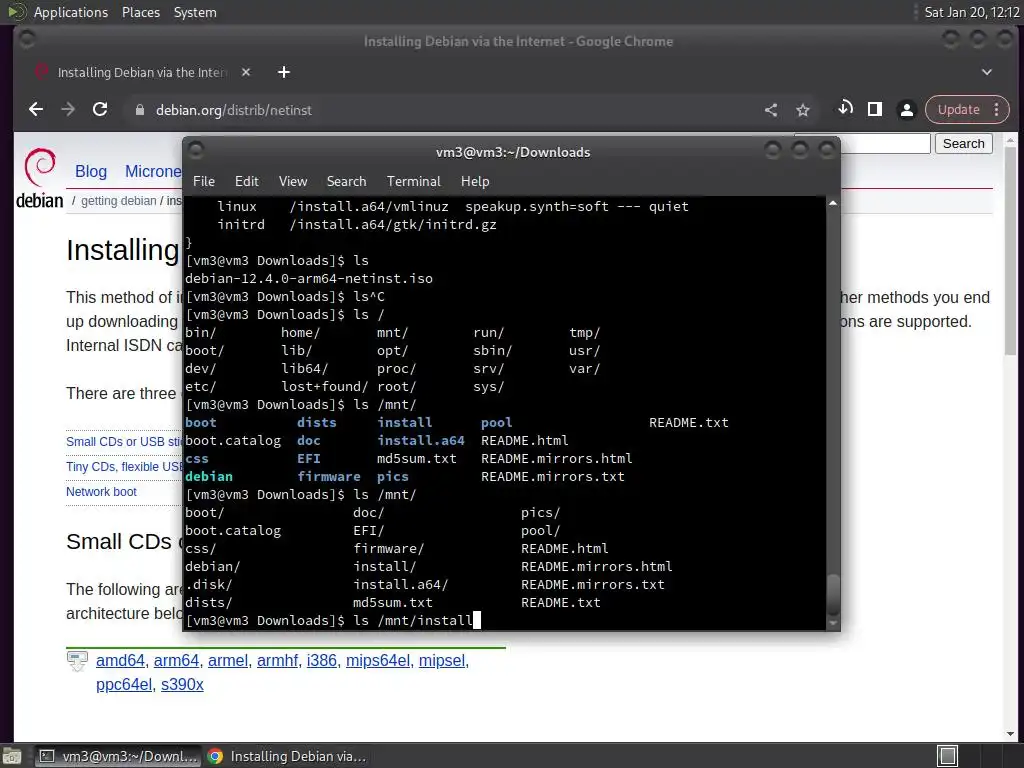Download the armel netinst image
Screen dimensions: 1024x768
click(x=228, y=660)
